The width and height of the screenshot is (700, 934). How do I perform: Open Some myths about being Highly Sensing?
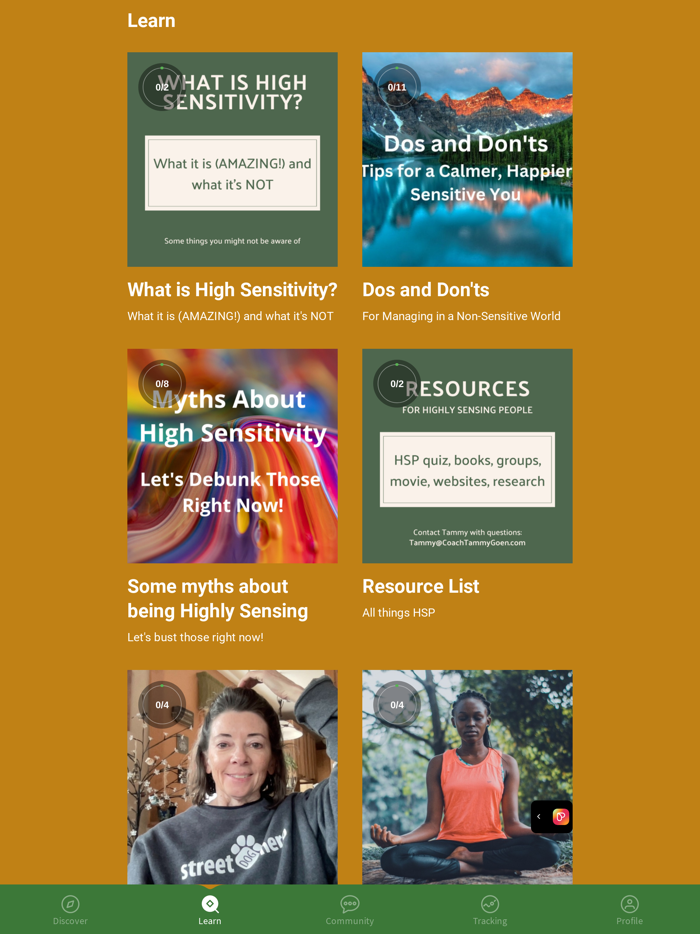pos(218,599)
